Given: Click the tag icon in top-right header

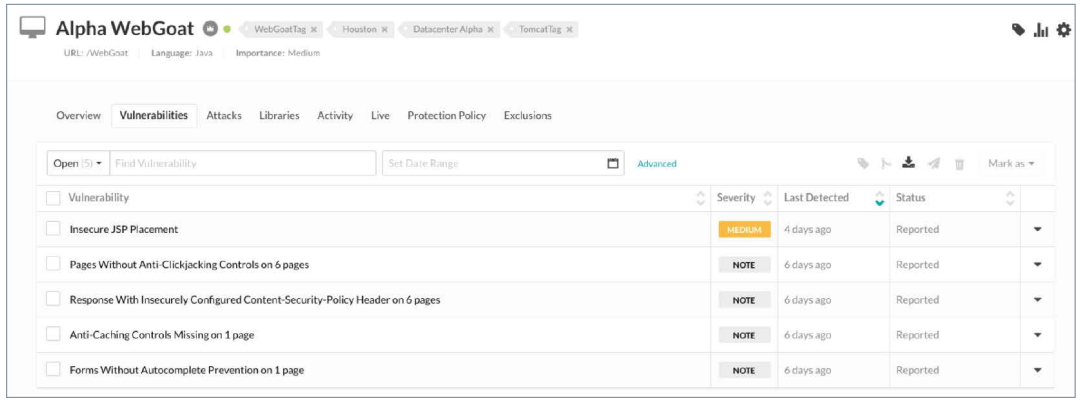Looking at the screenshot, I should pos(1017,30).
